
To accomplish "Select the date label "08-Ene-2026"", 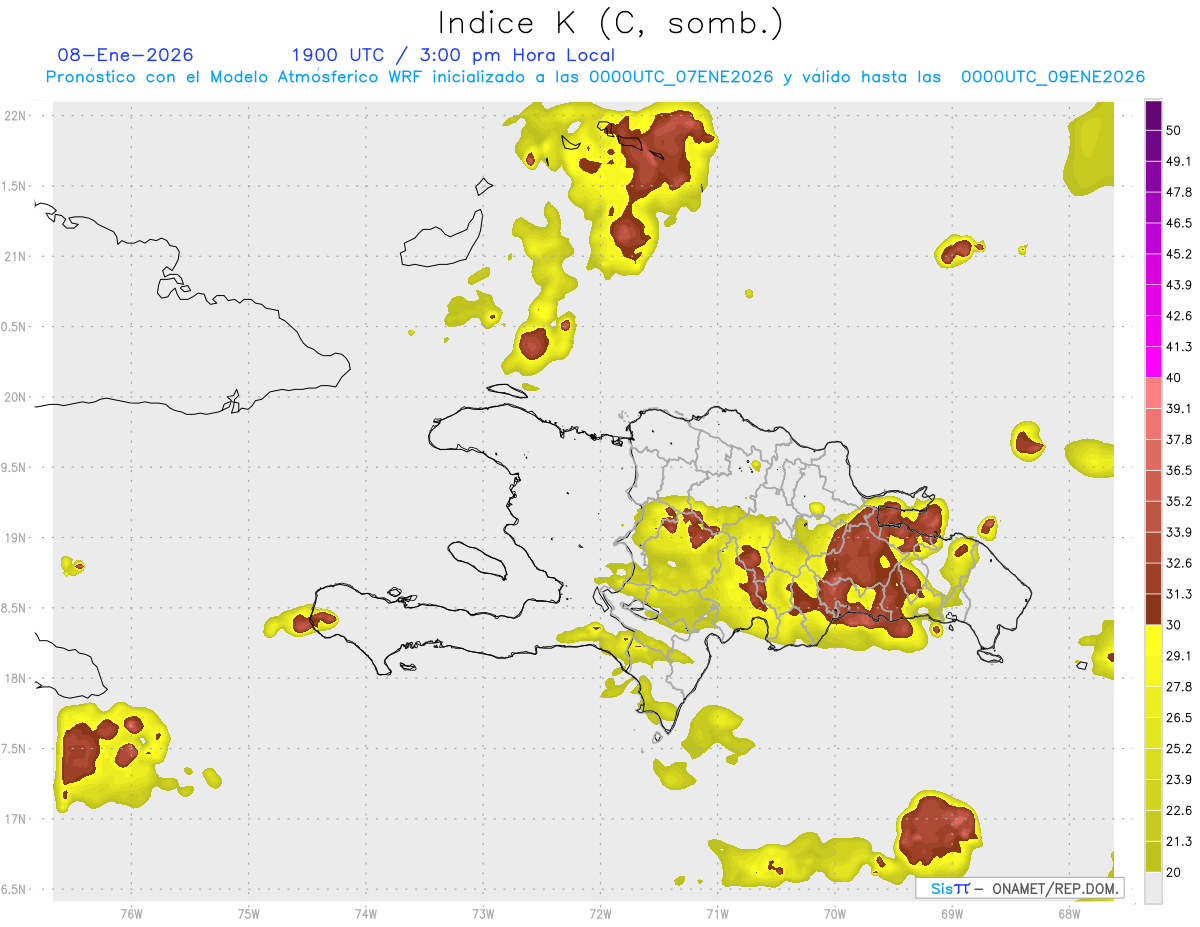I will [126, 55].
